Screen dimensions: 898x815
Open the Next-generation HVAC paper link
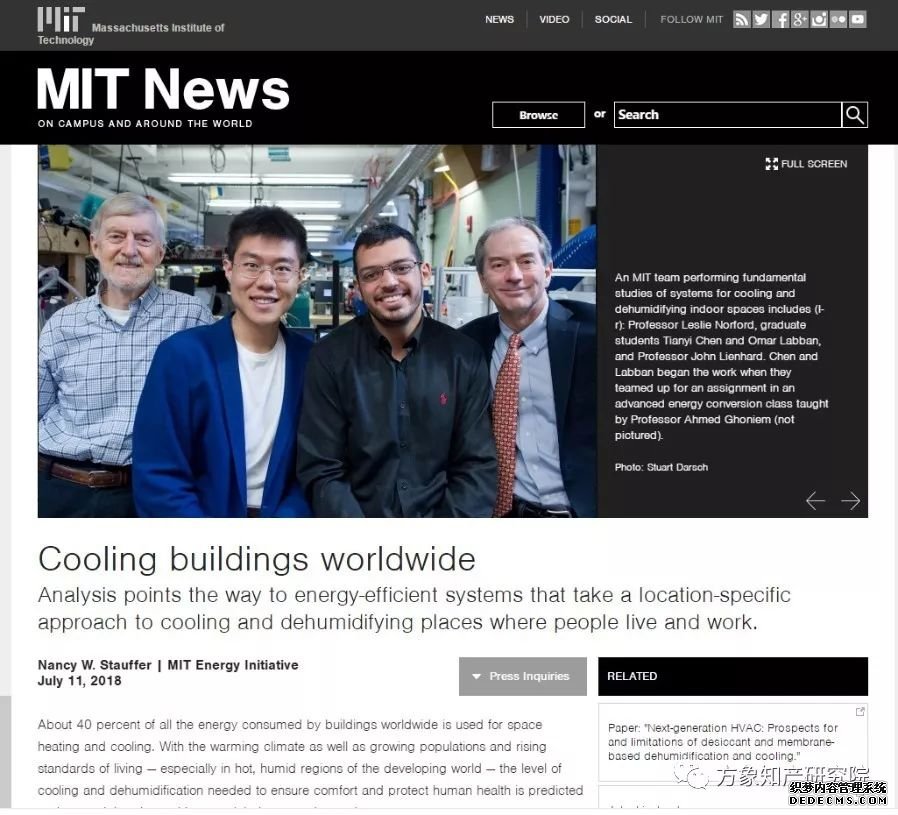pos(723,742)
